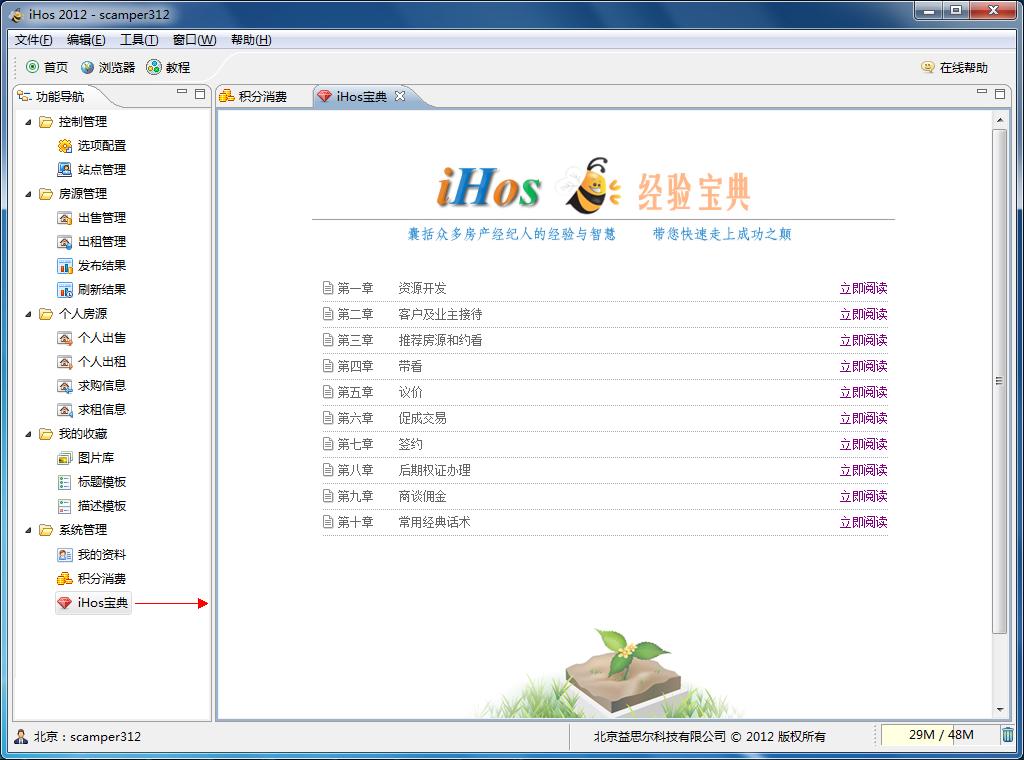Click the 29M / 48M memory heap indicator
The height and width of the screenshot is (760, 1024).
(x=940, y=735)
